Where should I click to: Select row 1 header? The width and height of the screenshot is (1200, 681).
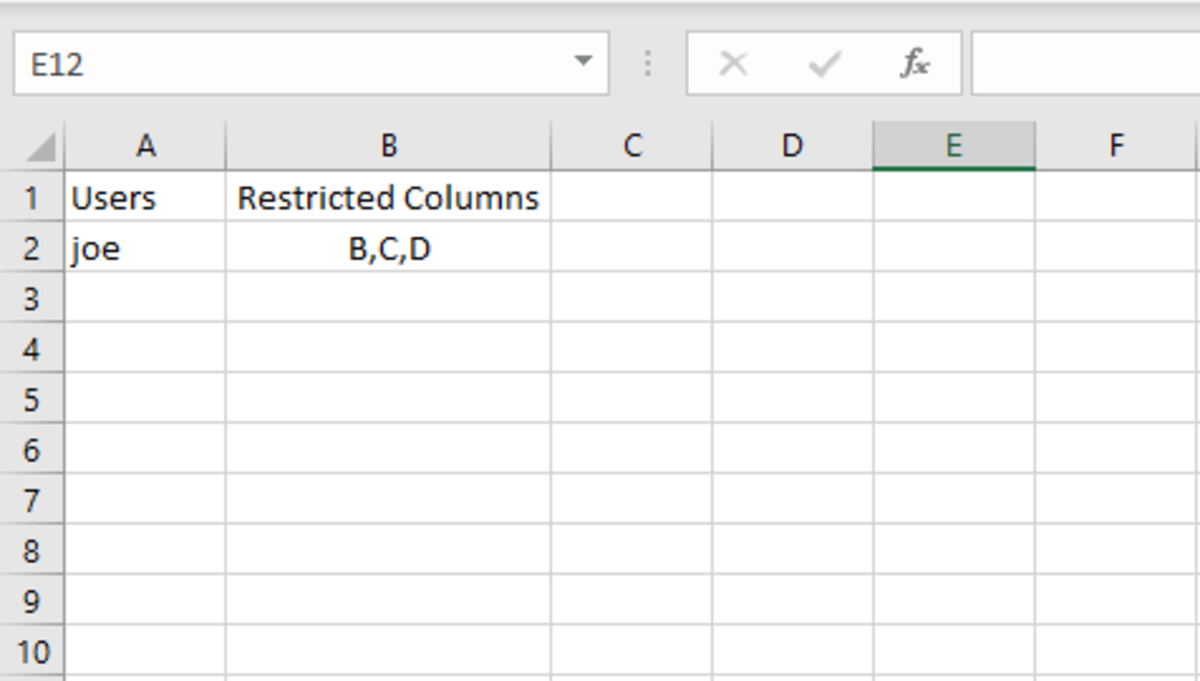coord(32,198)
